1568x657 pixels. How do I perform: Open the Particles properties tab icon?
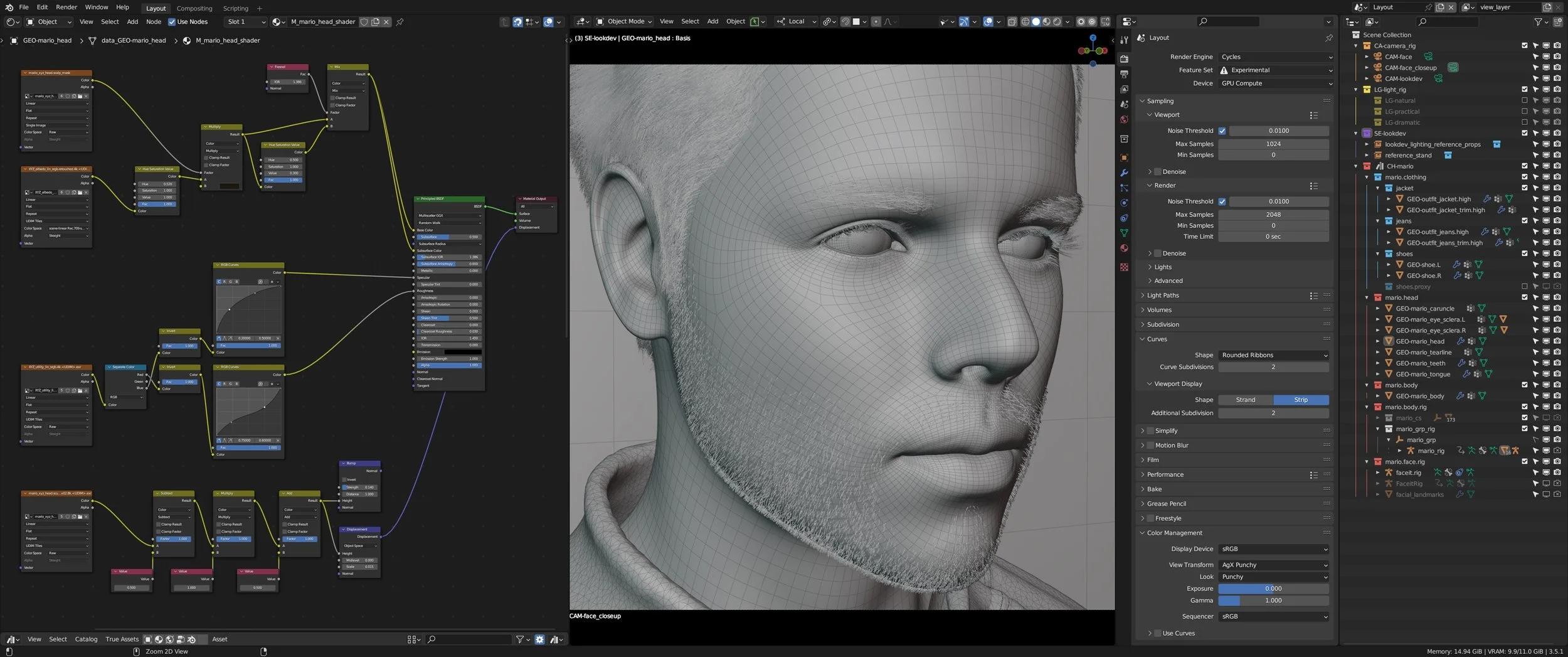(x=1124, y=188)
